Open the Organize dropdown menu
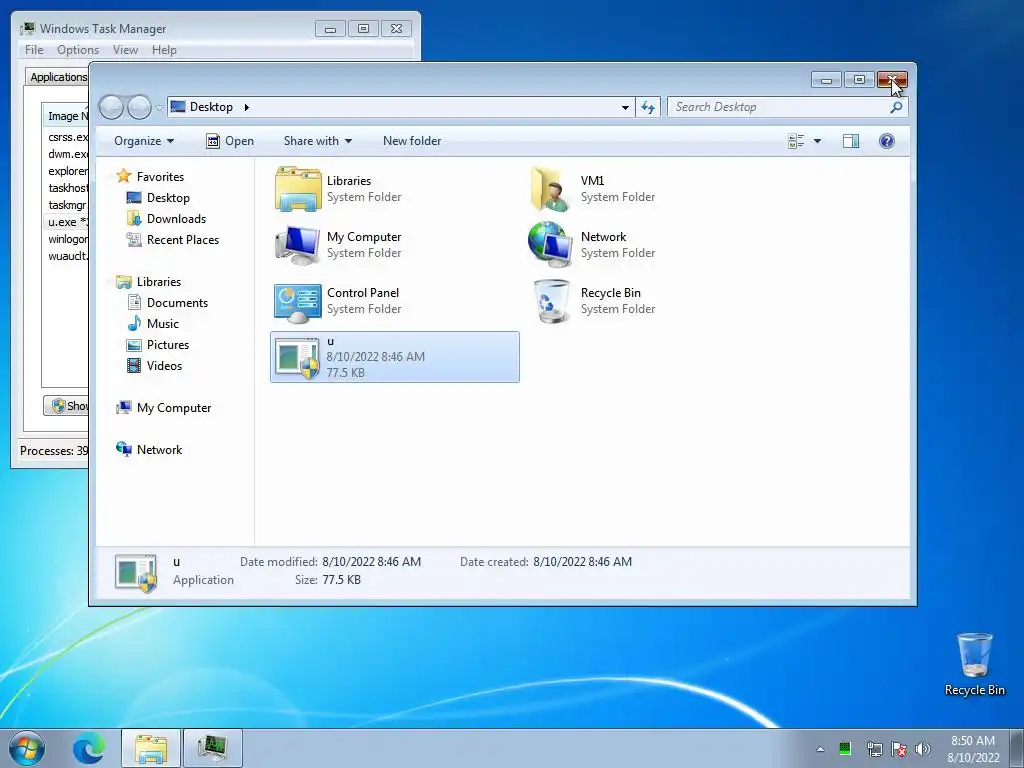Image resolution: width=1024 pixels, height=768 pixels. tap(144, 141)
